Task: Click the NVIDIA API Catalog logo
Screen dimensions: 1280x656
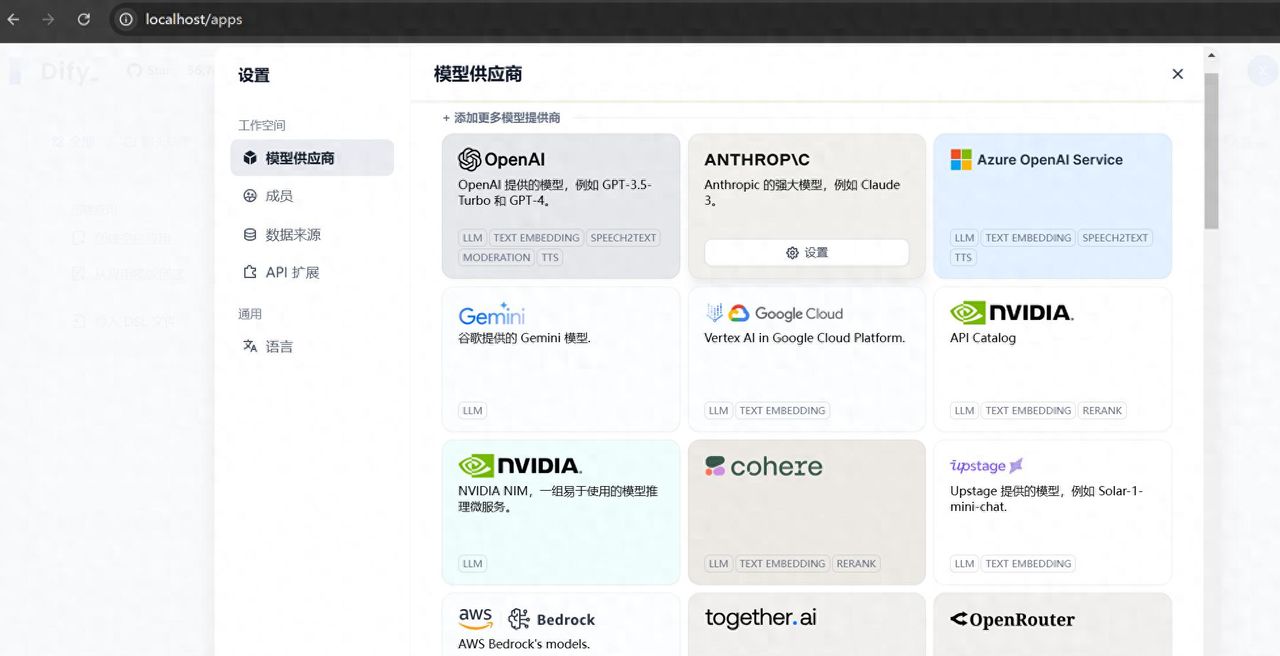Action: 1011,313
